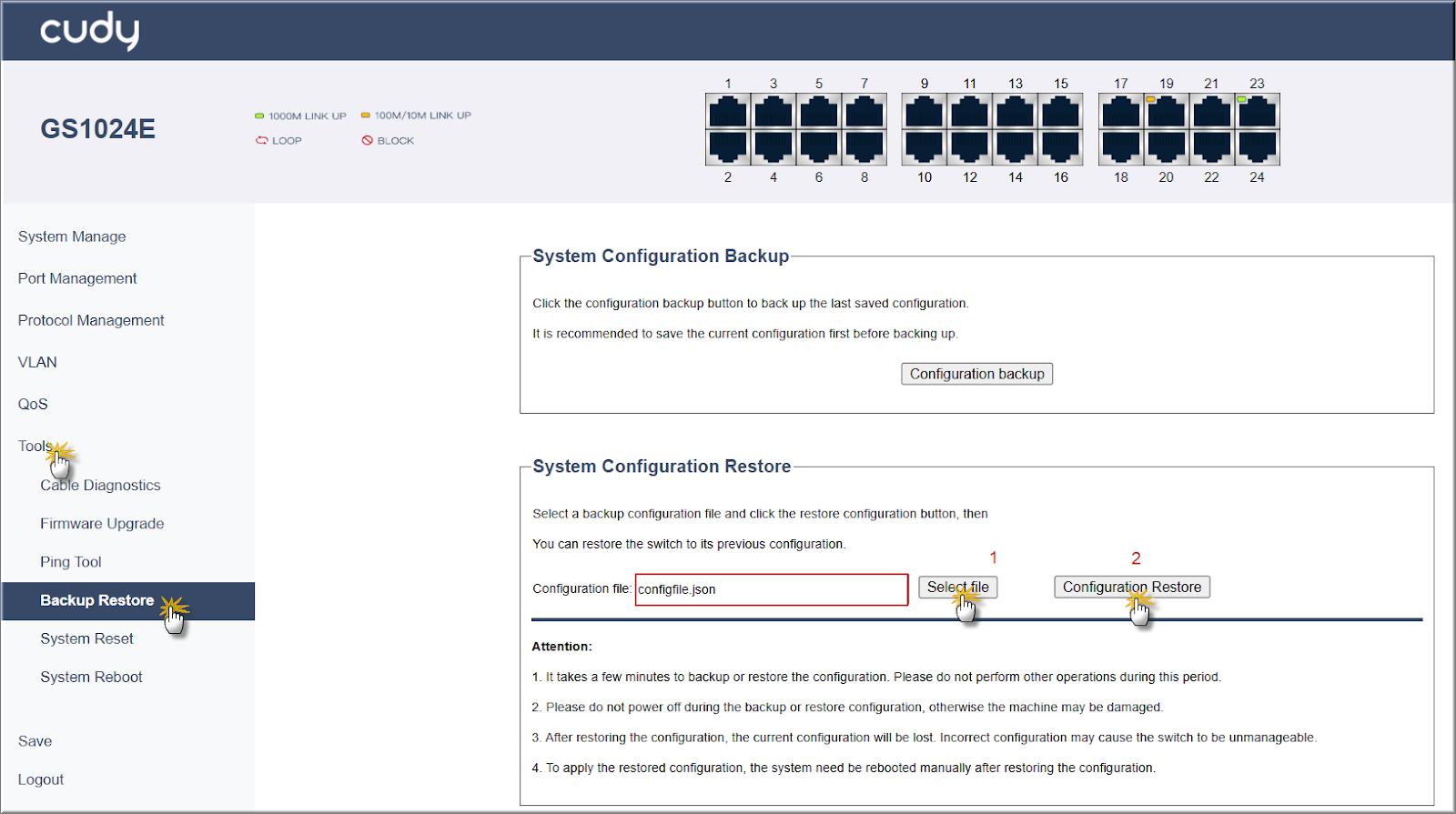Image resolution: width=1456 pixels, height=814 pixels.
Task: Open System Reset page
Action: [x=86, y=638]
